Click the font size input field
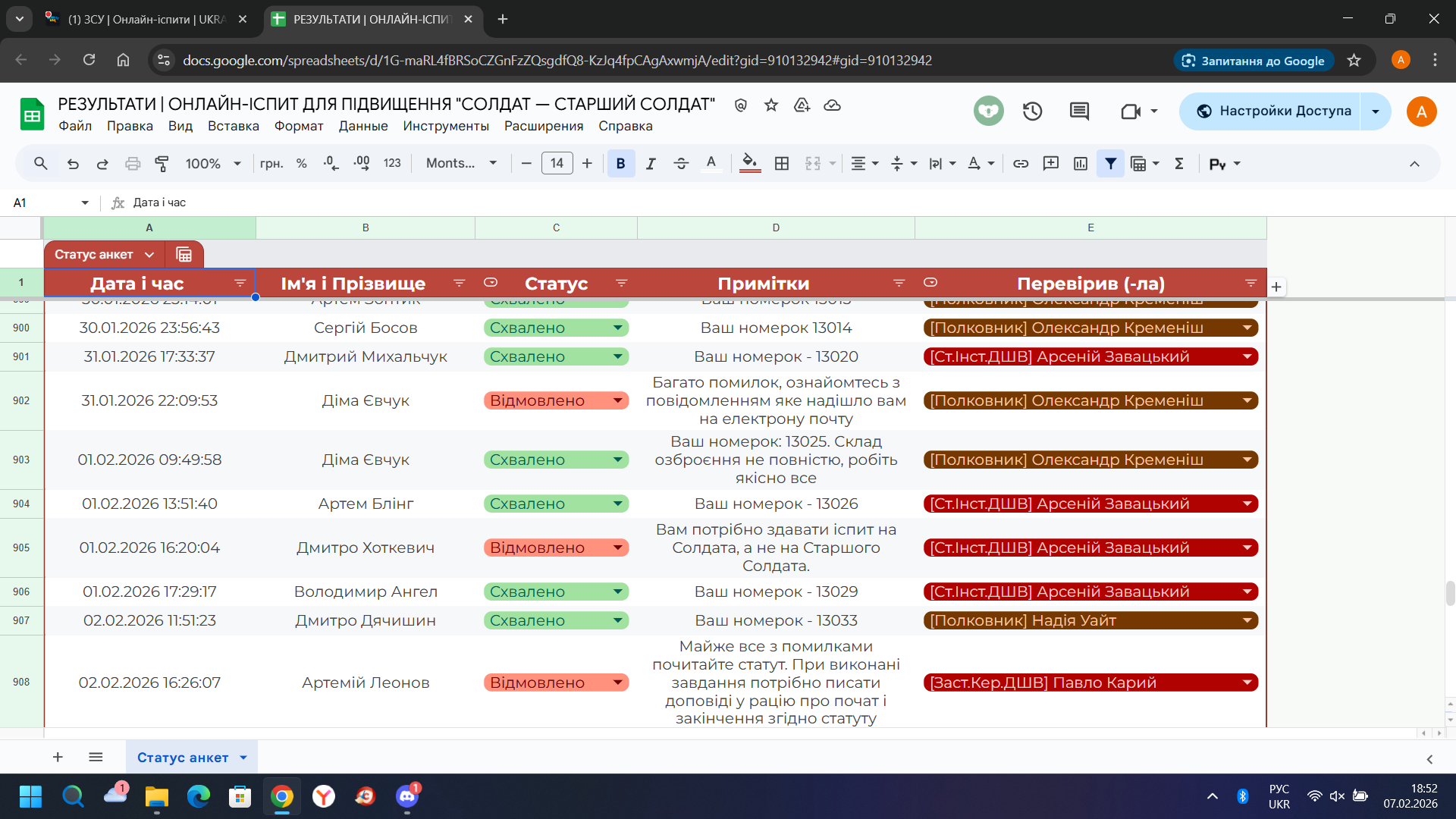 [557, 164]
